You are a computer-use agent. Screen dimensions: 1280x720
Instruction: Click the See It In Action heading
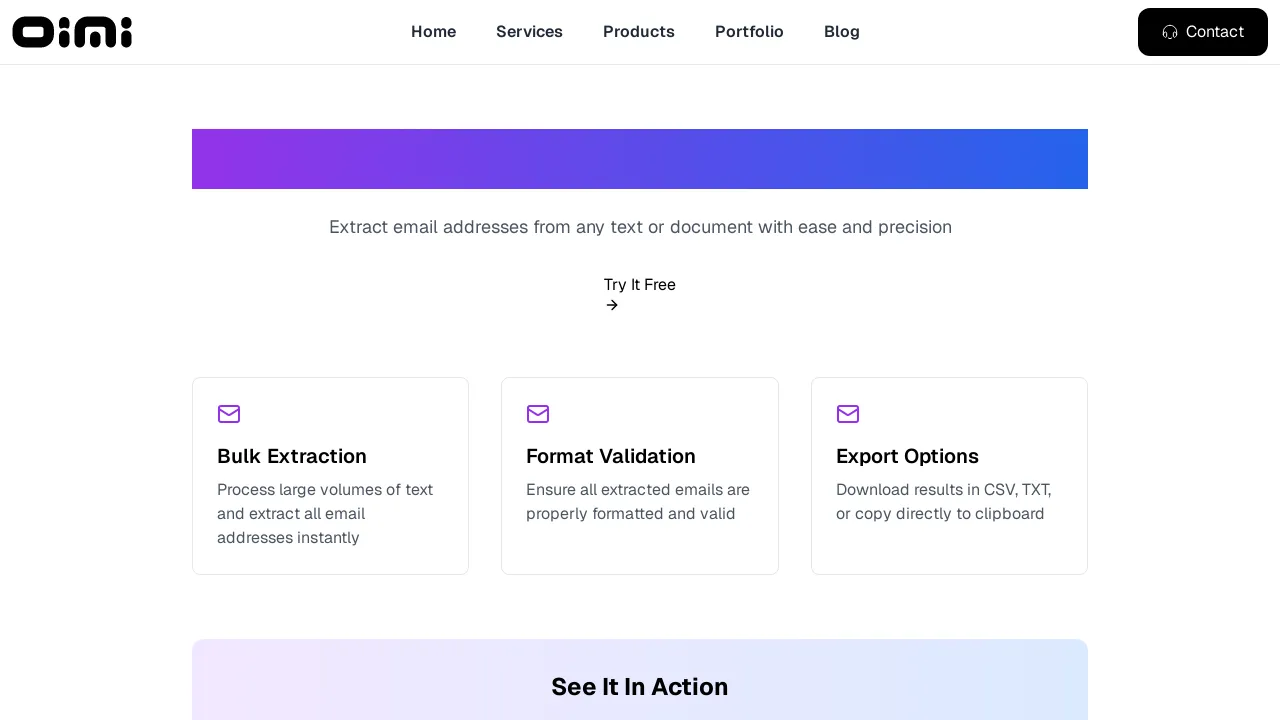pyautogui.click(x=640, y=687)
